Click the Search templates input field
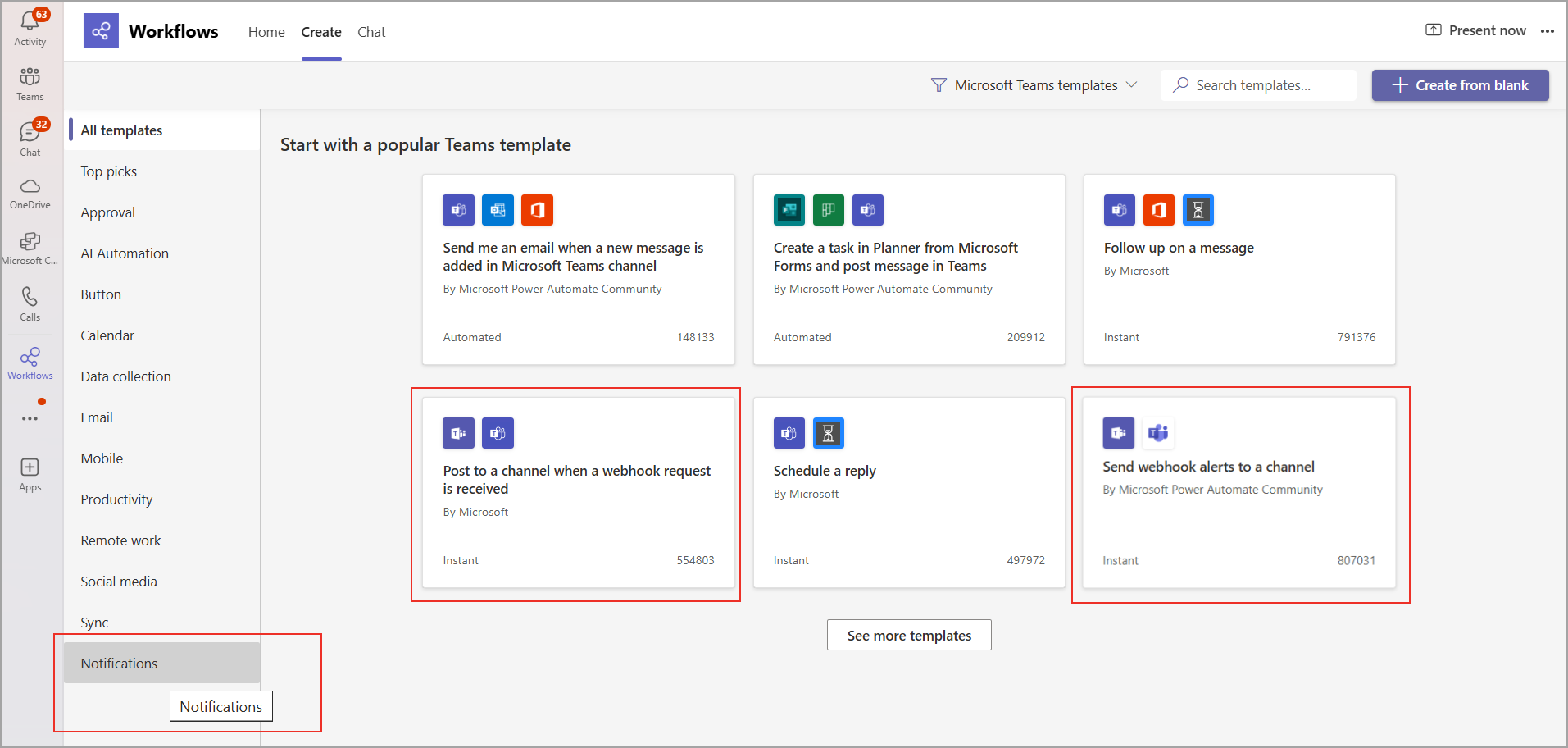This screenshot has height=748, width=1568. click(1258, 85)
